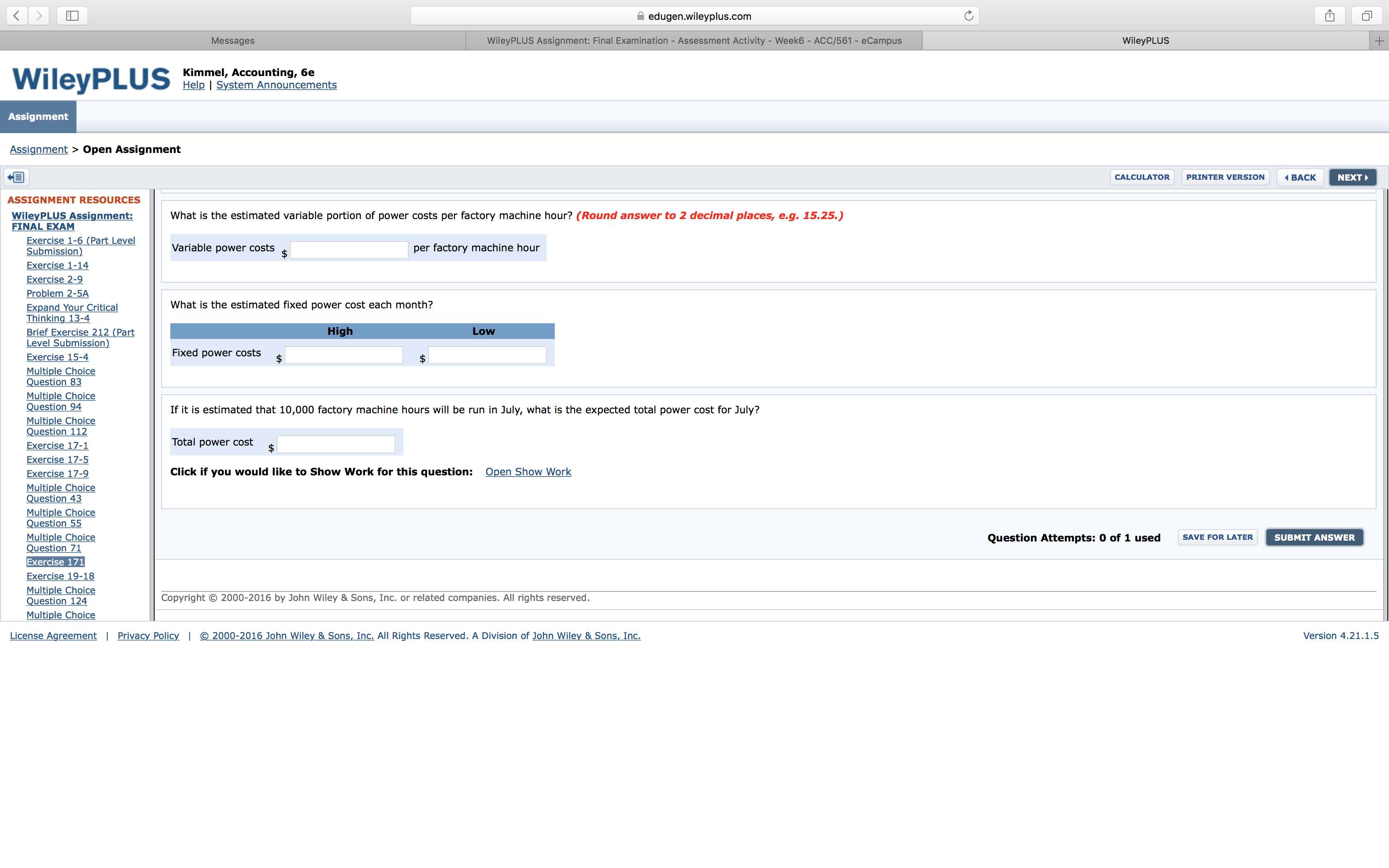Switch to the WileyPLUS Assignment Final Examination tab
Screen dimensions: 1389x868
(694, 41)
